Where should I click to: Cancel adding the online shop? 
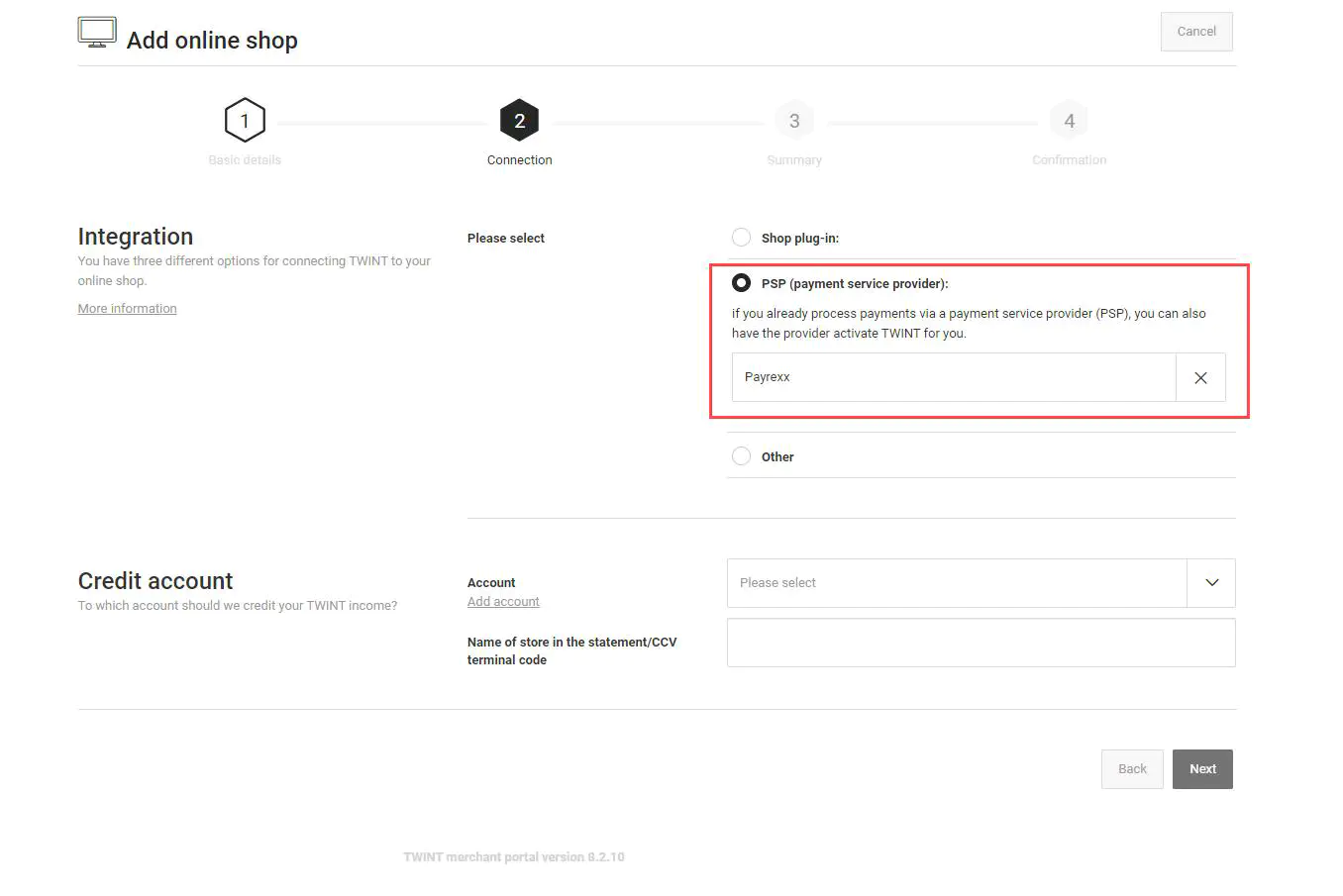pos(1196,32)
